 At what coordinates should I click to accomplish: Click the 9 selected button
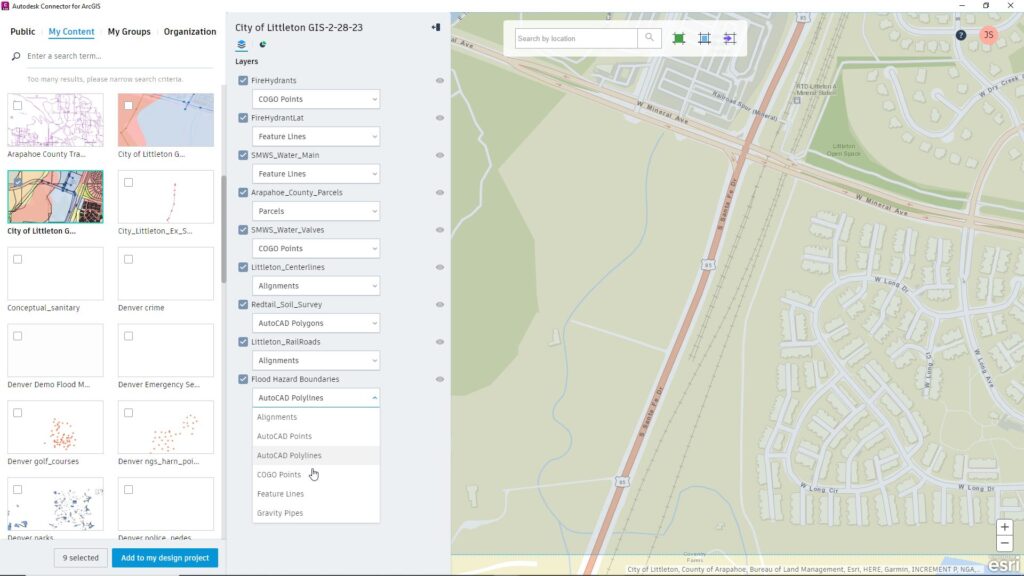point(80,558)
